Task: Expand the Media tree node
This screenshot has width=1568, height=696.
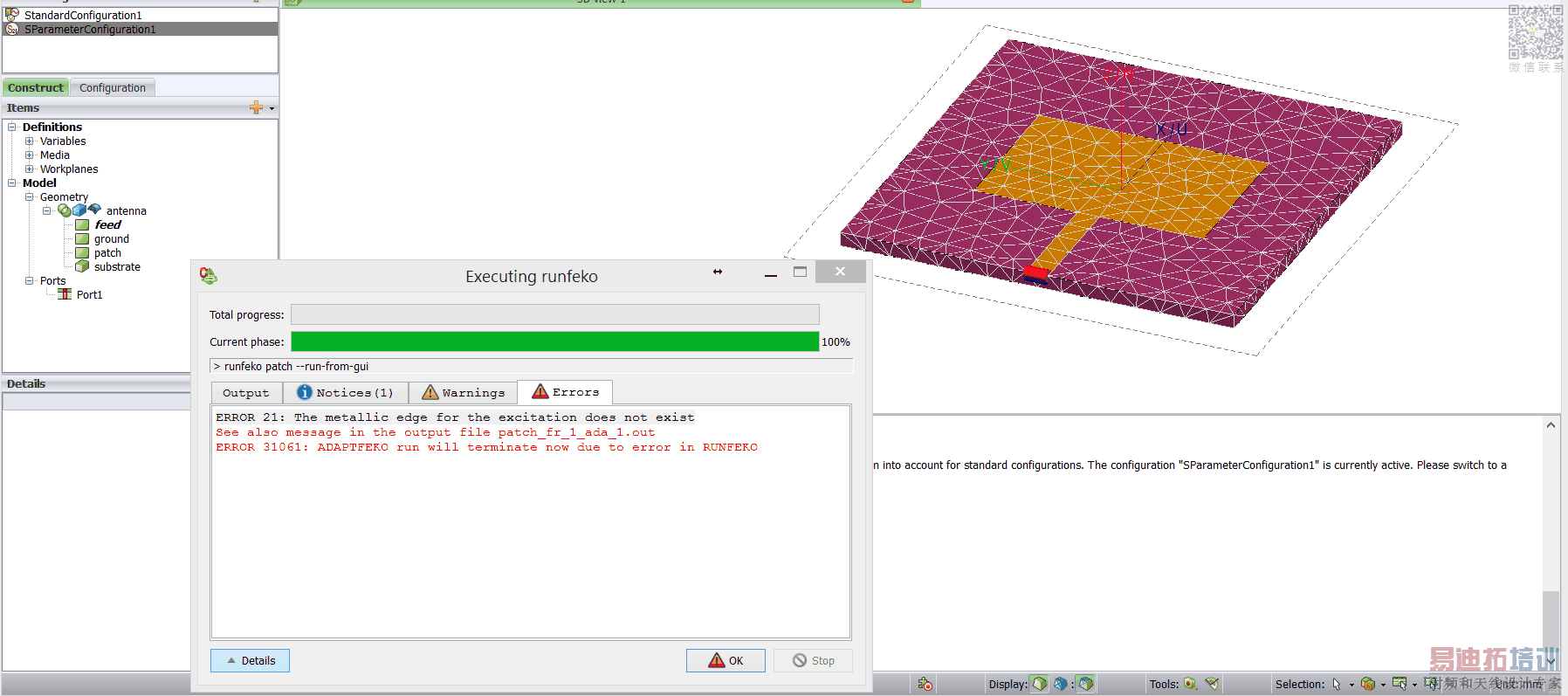Action: [x=30, y=155]
